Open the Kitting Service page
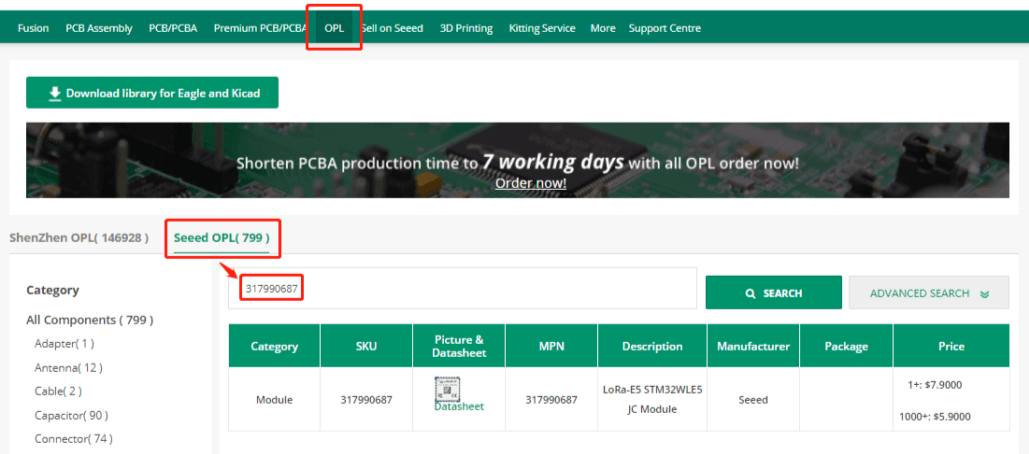This screenshot has width=1029, height=454. pyautogui.click(x=542, y=28)
